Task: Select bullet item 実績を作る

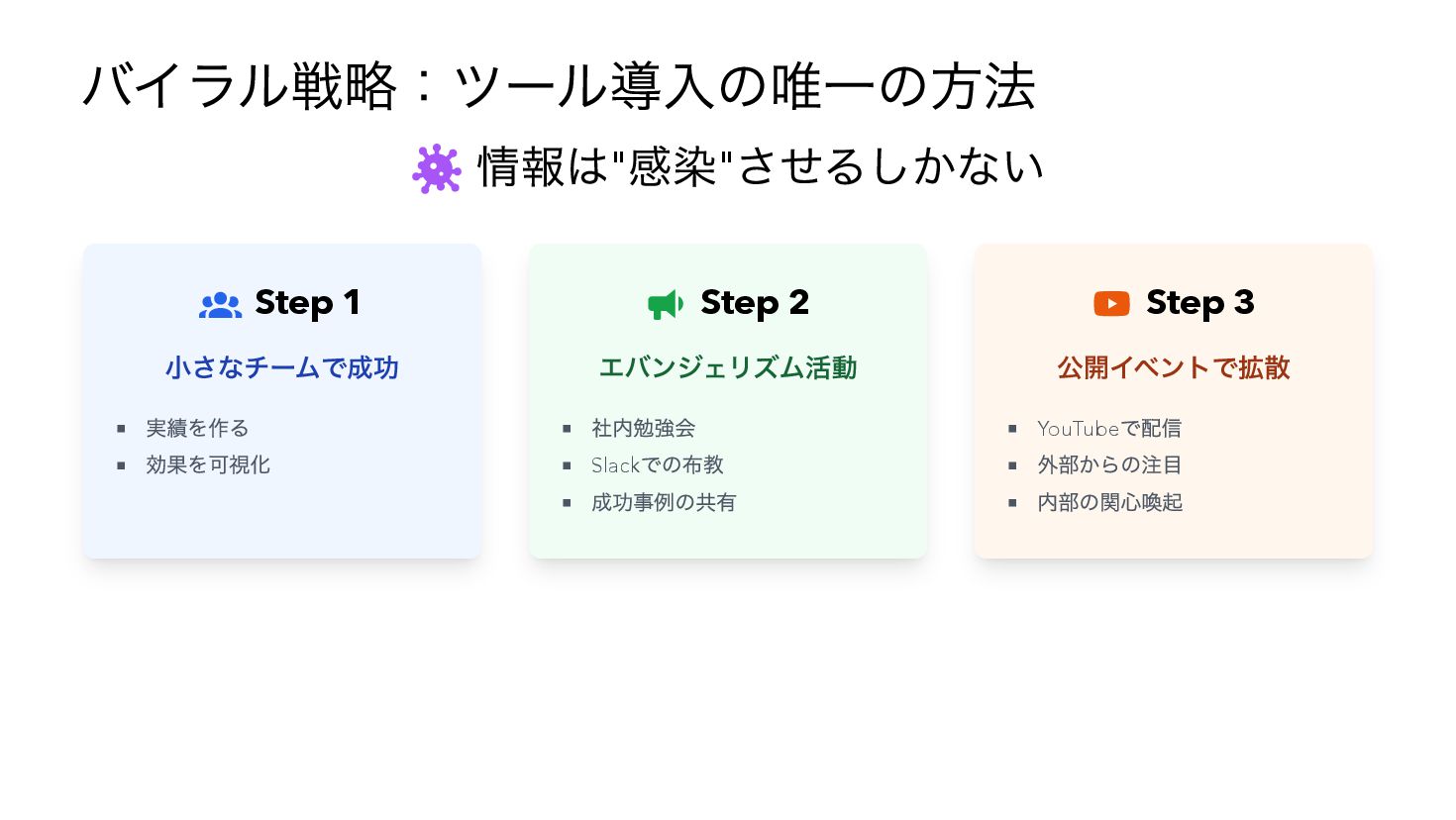Action: click(197, 428)
